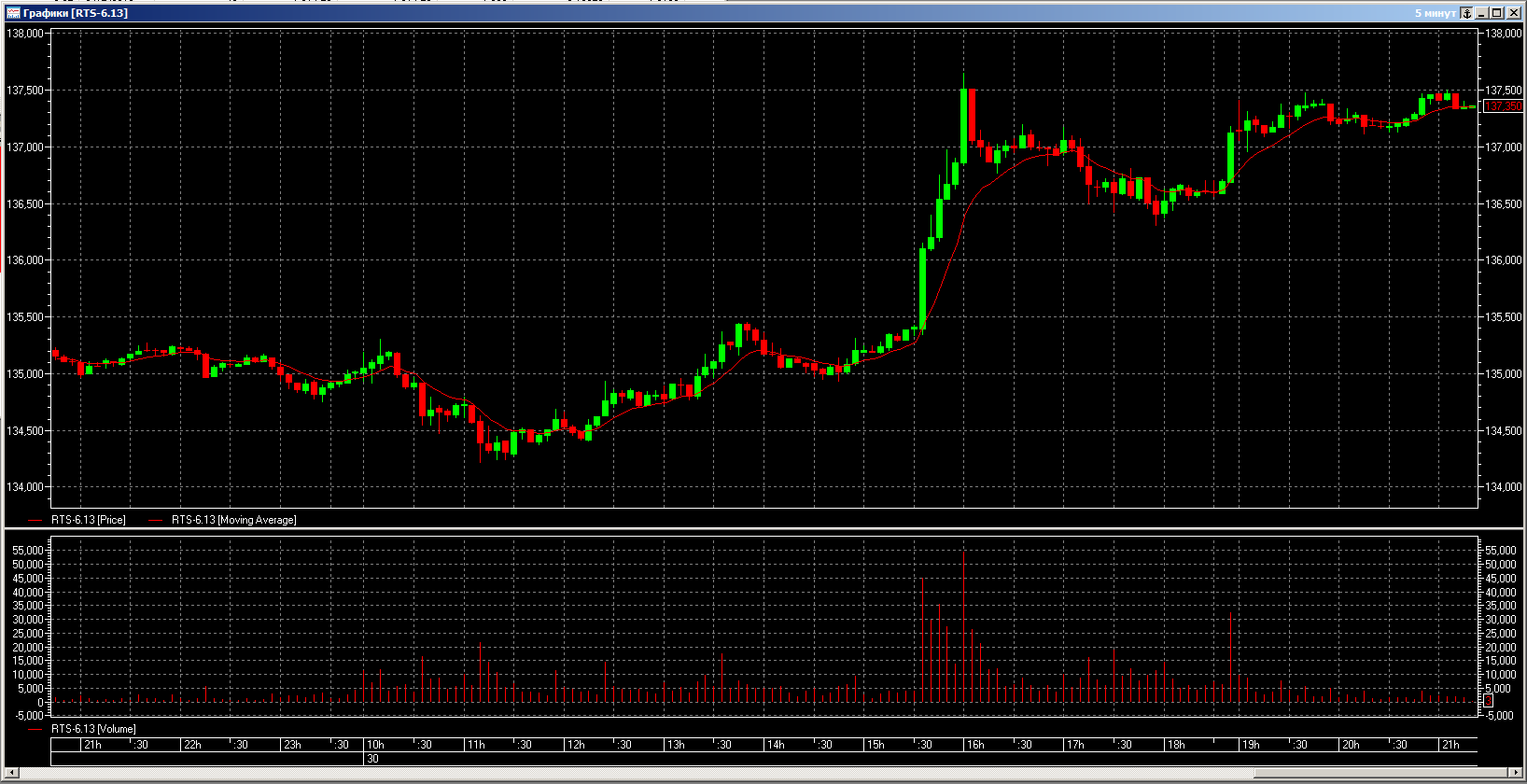Click the 16h marker on time axis
1527x784 pixels.
click(x=975, y=745)
